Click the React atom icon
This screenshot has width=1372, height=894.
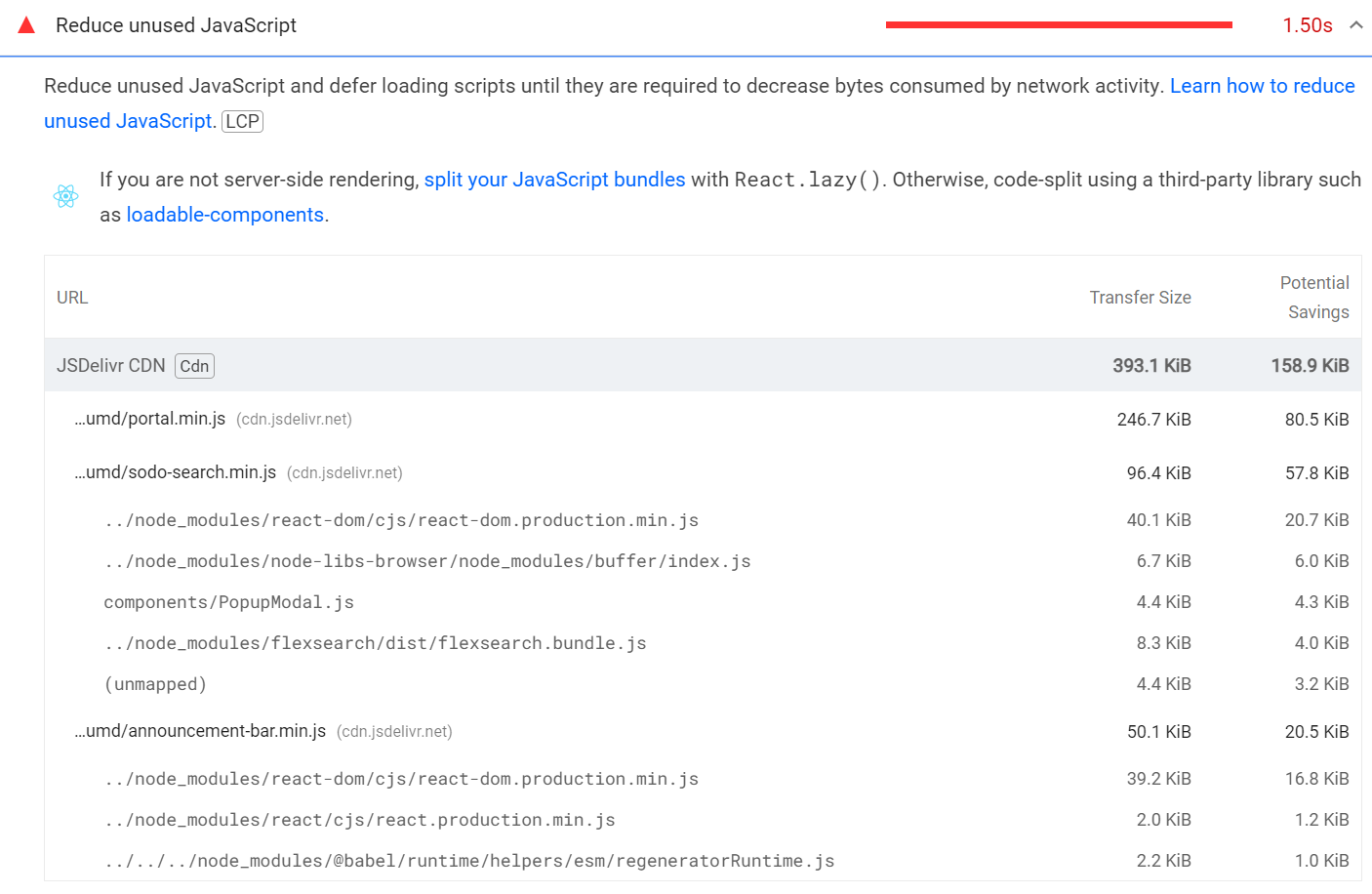point(65,196)
